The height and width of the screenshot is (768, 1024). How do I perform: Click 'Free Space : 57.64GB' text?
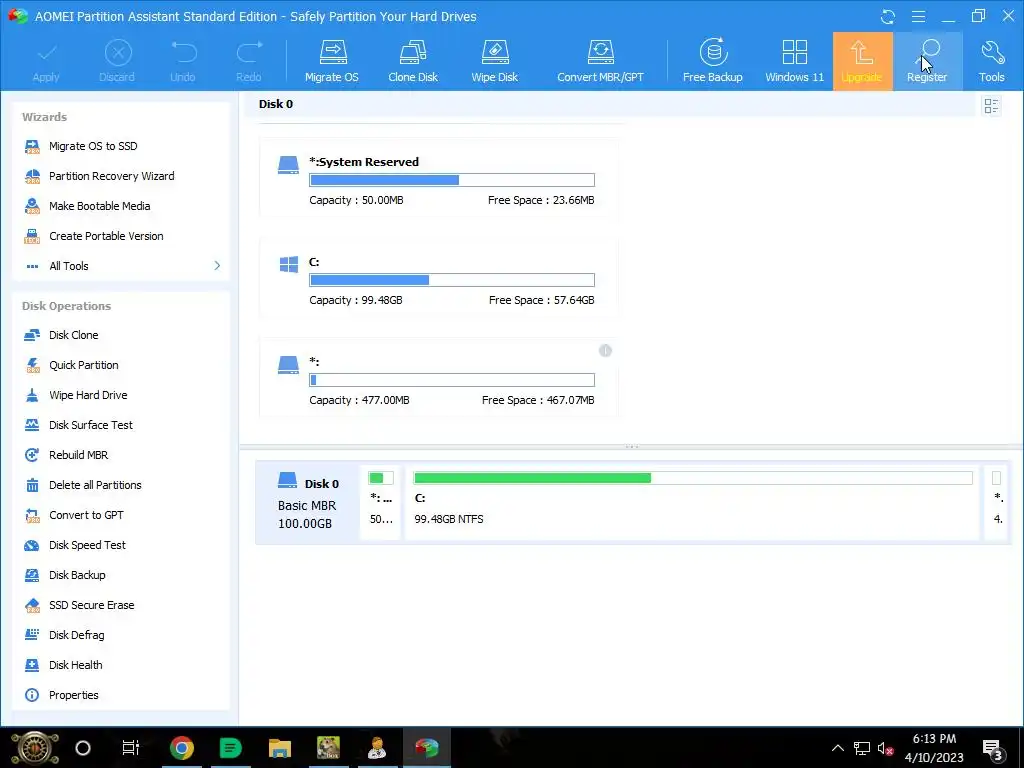click(541, 300)
